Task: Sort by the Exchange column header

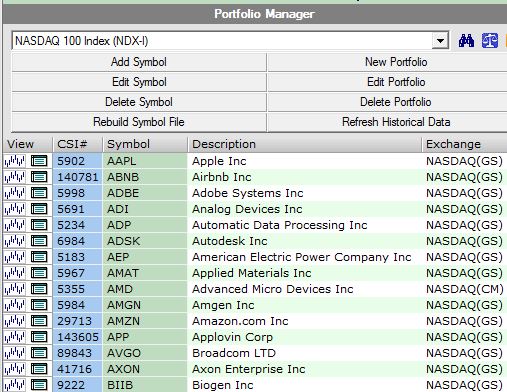Action: (465, 144)
